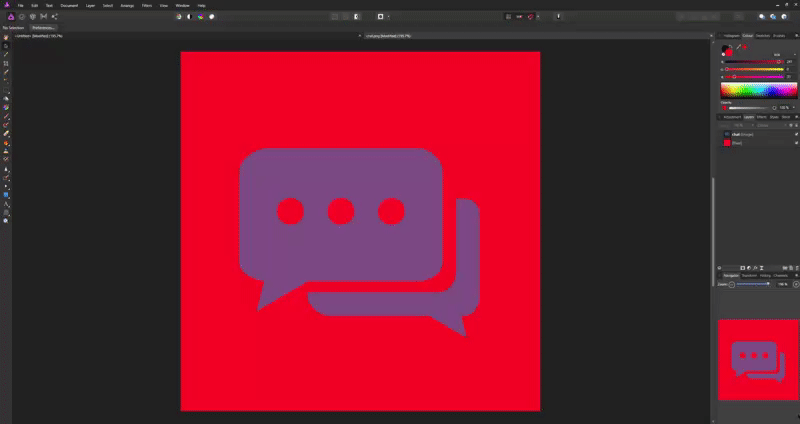Open the File menu
Image resolution: width=800 pixels, height=424 pixels.
pos(20,6)
